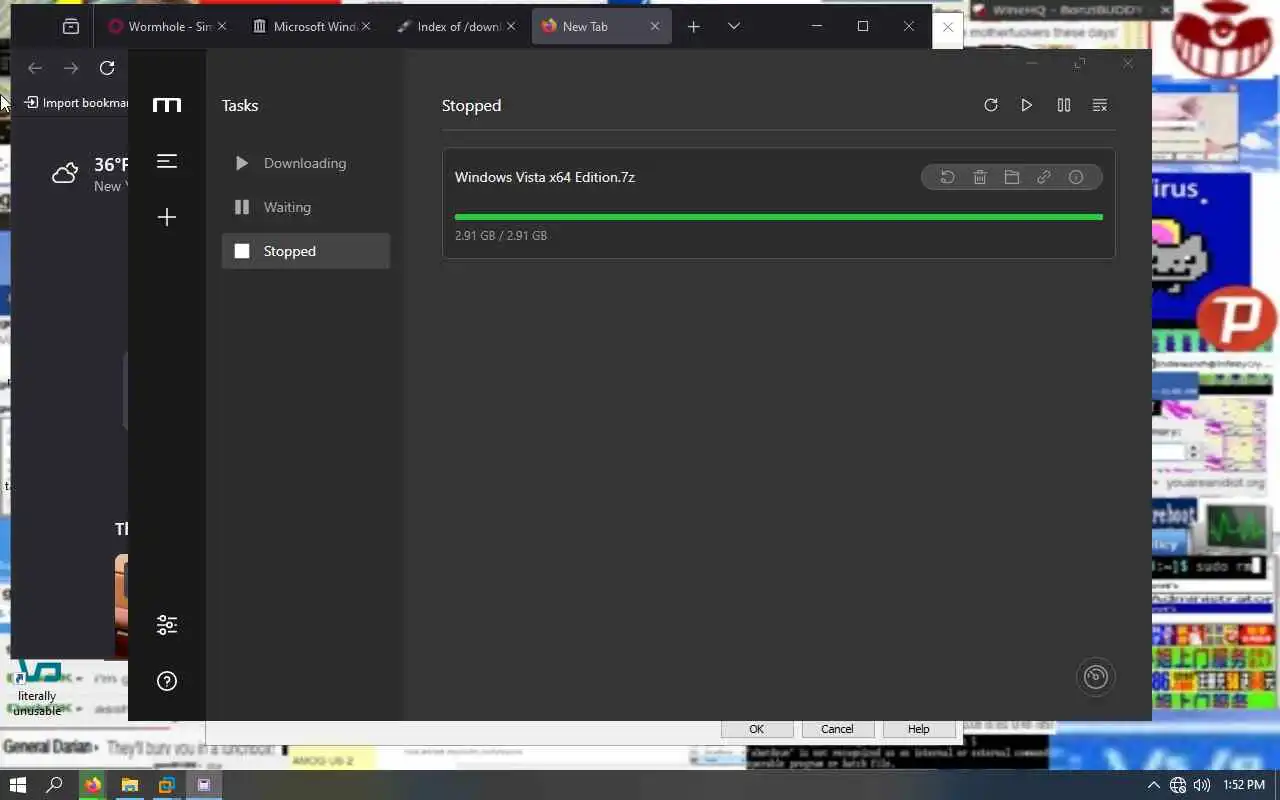Open the task list hamburger icon
Image resolution: width=1280 pixels, height=800 pixels.
point(167,161)
